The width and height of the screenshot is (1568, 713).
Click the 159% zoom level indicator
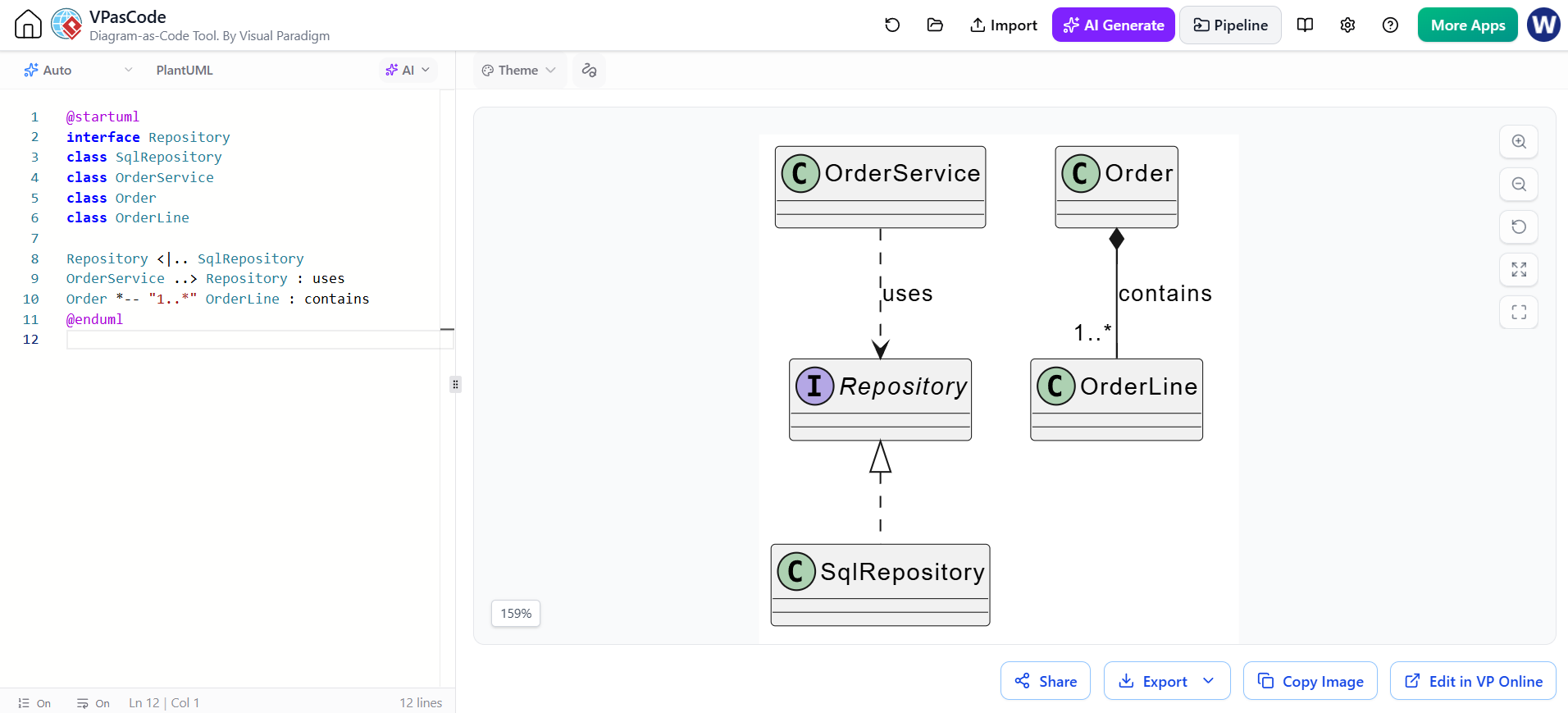click(516, 614)
